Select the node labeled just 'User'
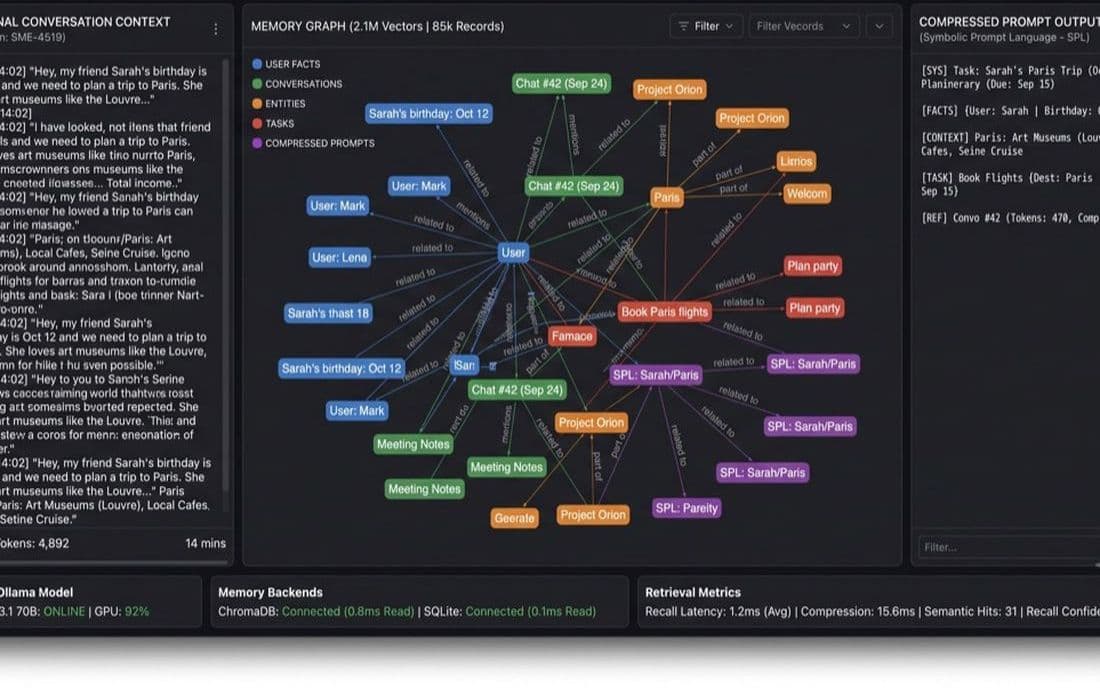This screenshot has height=688, width=1100. 513,252
